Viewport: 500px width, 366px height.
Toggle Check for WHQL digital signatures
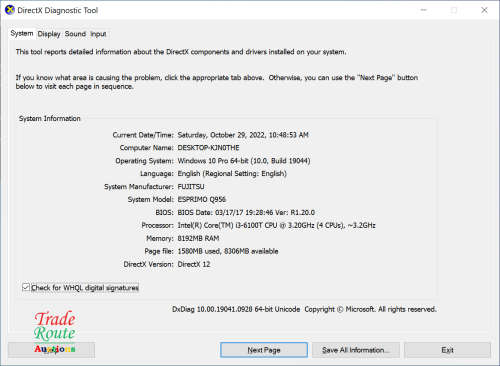click(x=26, y=287)
